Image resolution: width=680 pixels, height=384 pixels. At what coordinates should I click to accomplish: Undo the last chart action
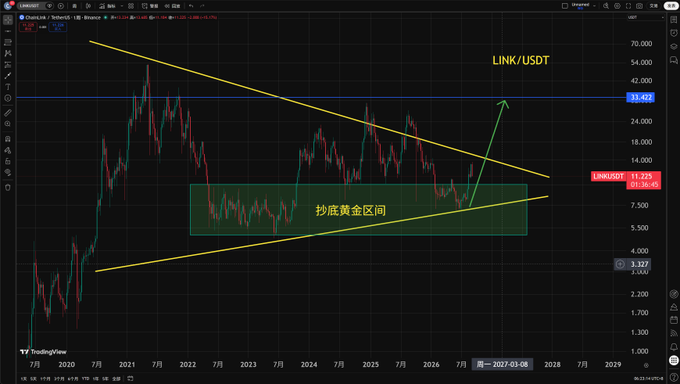[x=191, y=6]
